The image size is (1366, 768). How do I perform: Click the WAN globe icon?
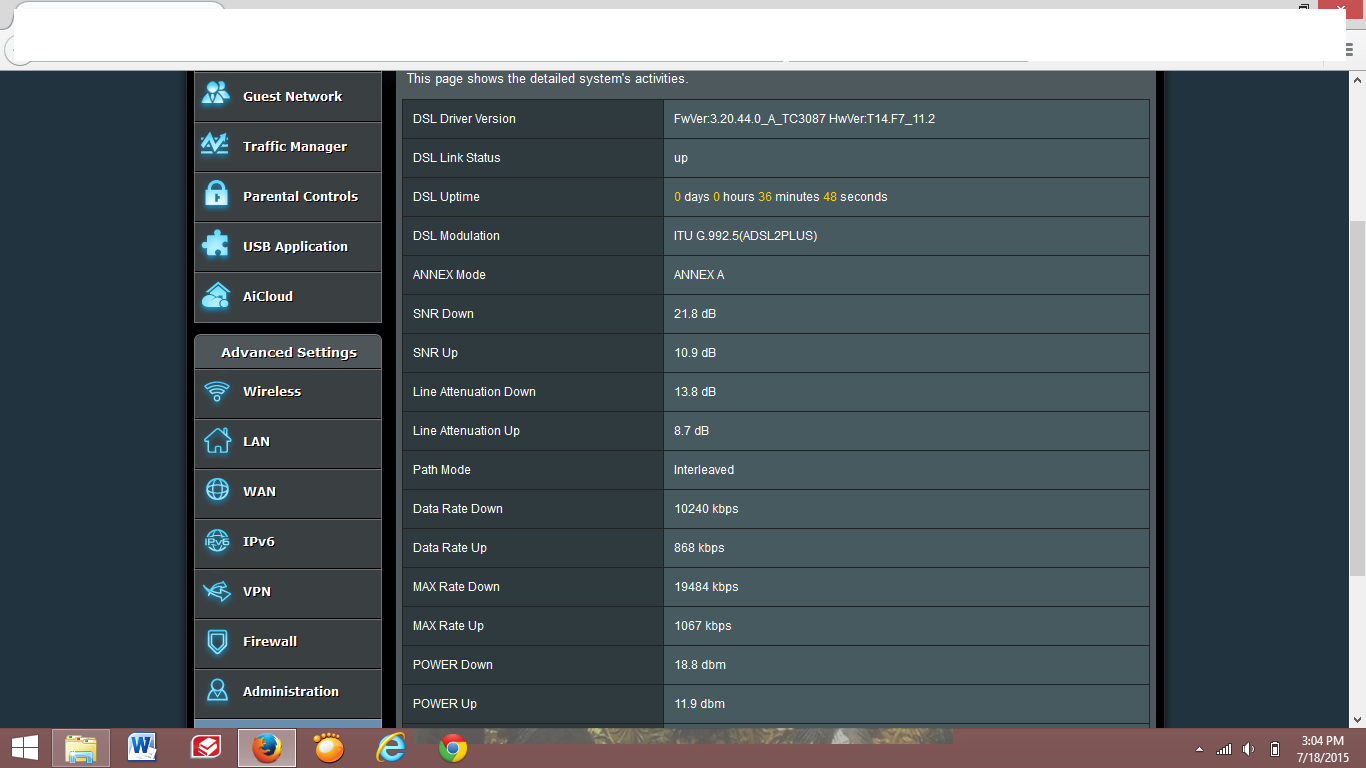click(x=217, y=491)
